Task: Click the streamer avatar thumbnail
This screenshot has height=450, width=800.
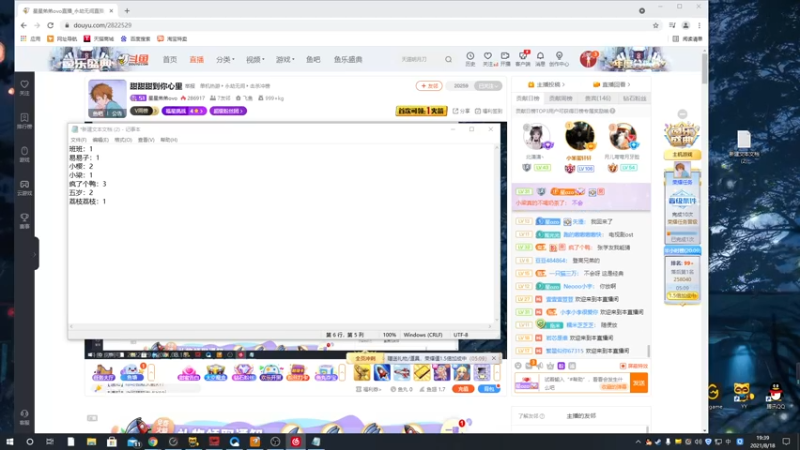Action: pyautogui.click(x=107, y=98)
